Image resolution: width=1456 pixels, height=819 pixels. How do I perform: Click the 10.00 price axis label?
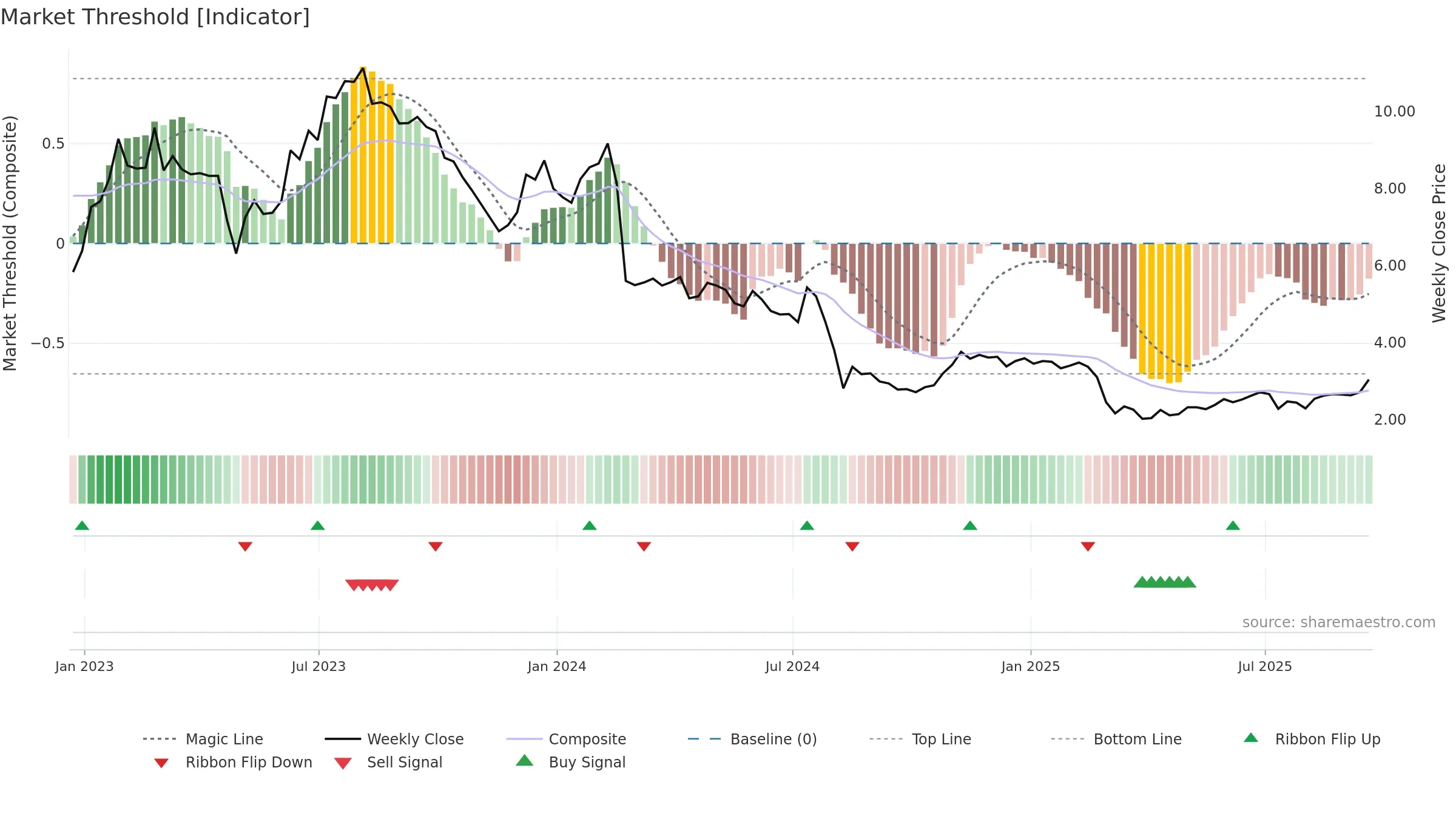pyautogui.click(x=1395, y=112)
